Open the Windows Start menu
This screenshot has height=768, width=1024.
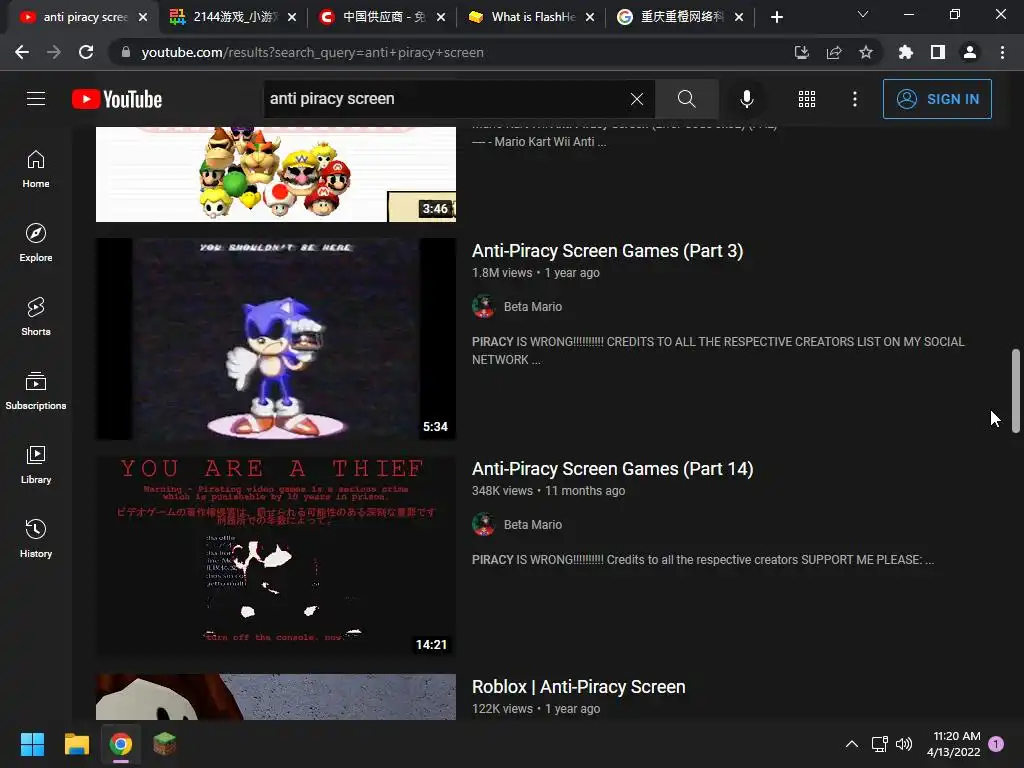(32, 744)
